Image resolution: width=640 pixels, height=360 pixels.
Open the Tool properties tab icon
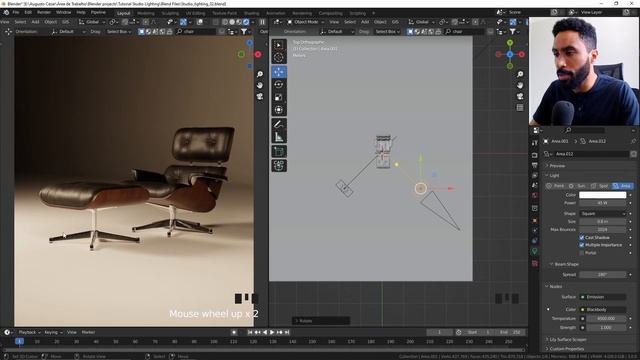[x=535, y=143]
